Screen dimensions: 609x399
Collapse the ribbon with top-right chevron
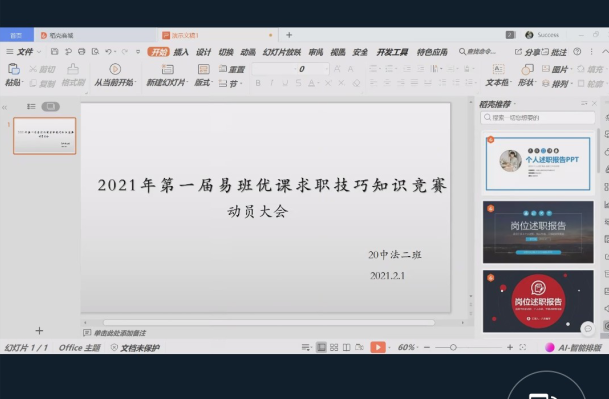(605, 52)
